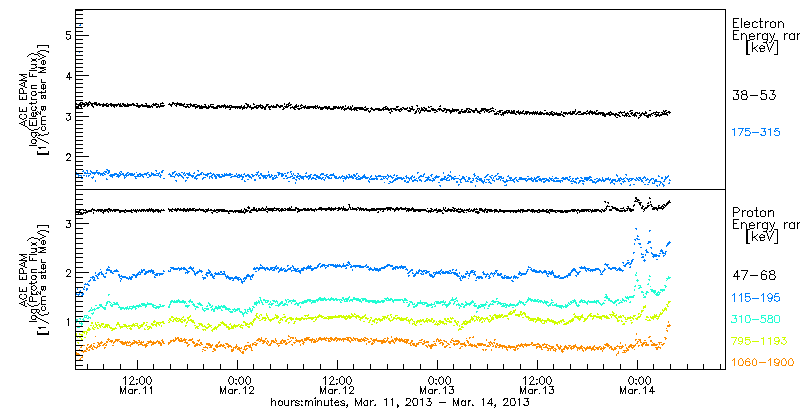800x410 pixels.
Task: Click the hours:minutes date range axis title
Action: (399, 402)
